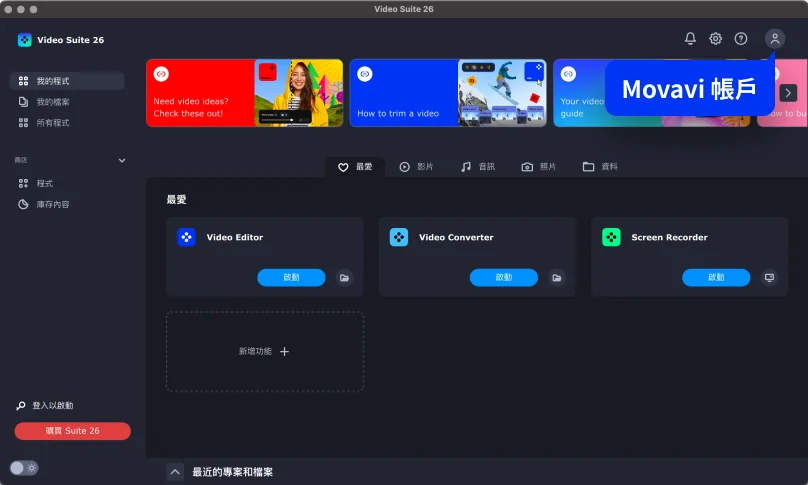808x485 pixels.
Task: Launch Screen Recorder with 啟動 button
Action: (x=716, y=277)
